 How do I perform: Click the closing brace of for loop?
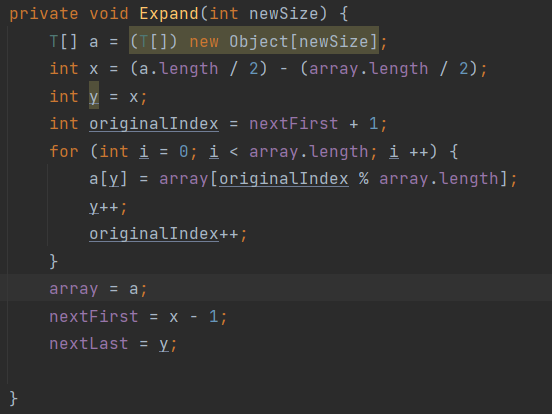pos(54,261)
